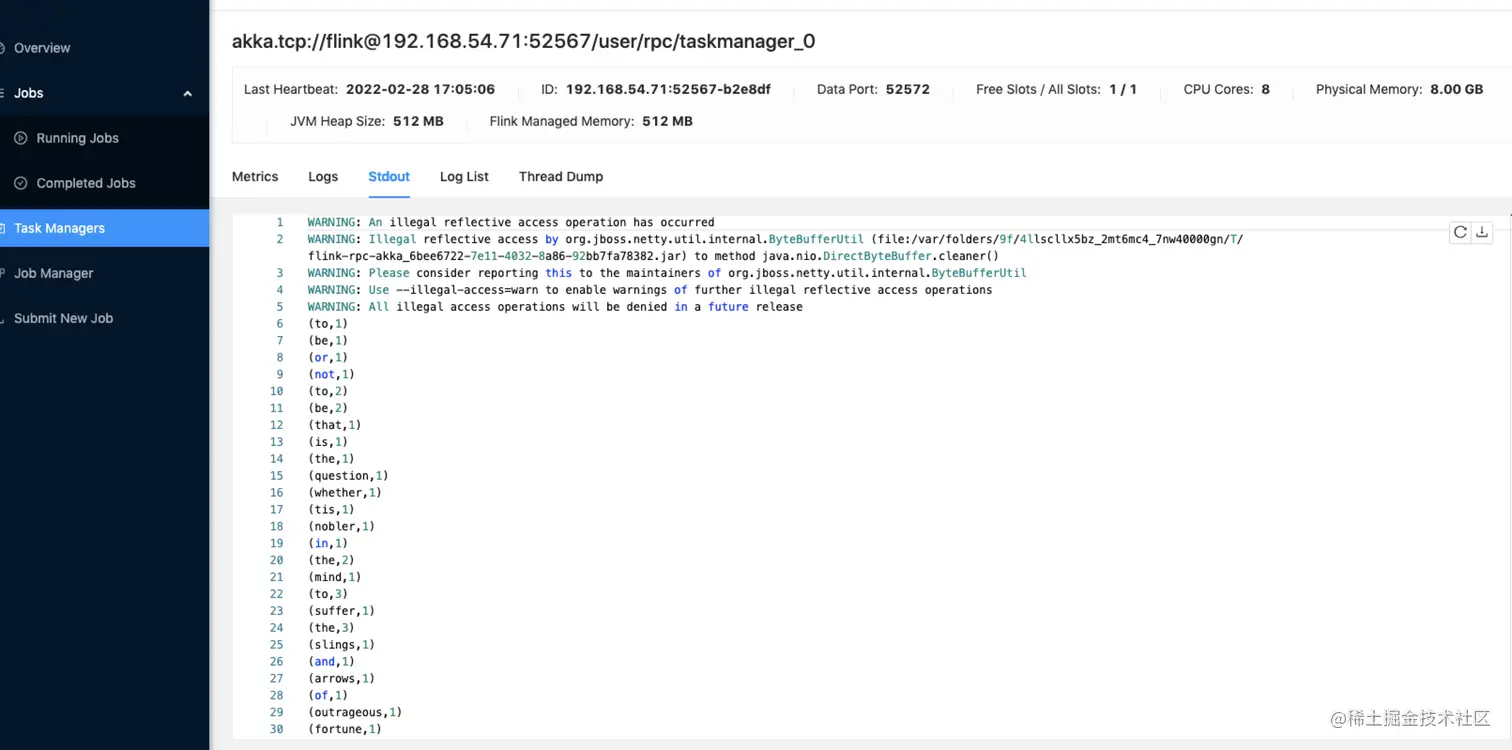Click the '(tis,1)' output line
Viewport: 1512px width, 750px height.
331,510
